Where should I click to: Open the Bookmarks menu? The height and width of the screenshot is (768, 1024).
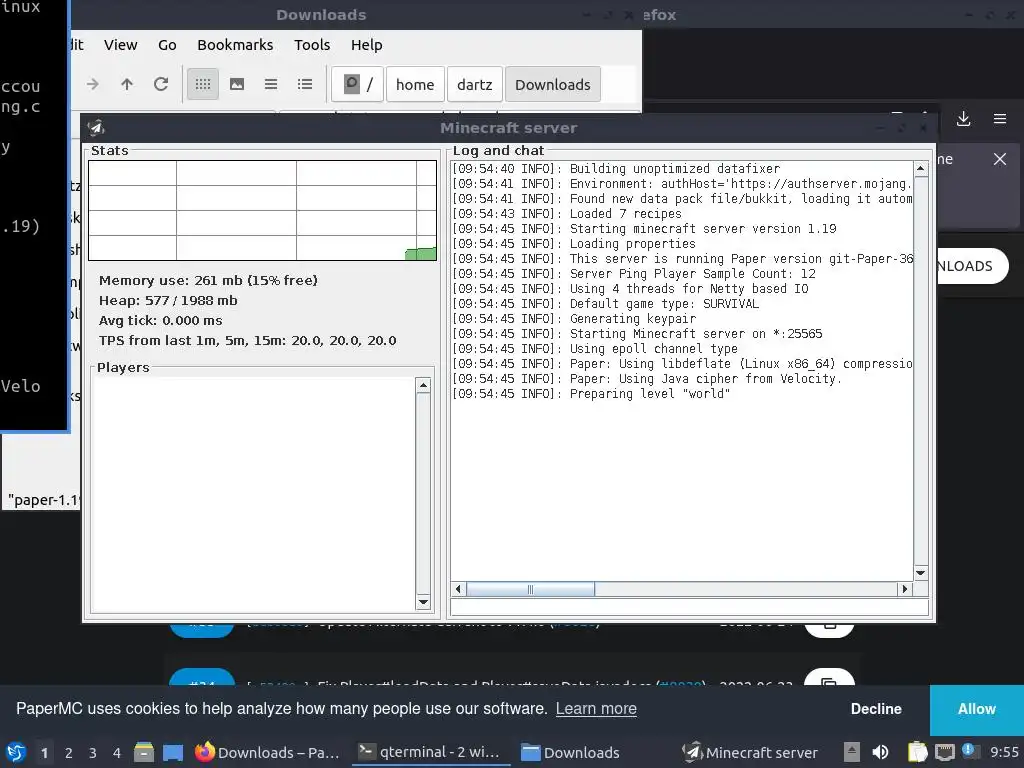point(235,45)
